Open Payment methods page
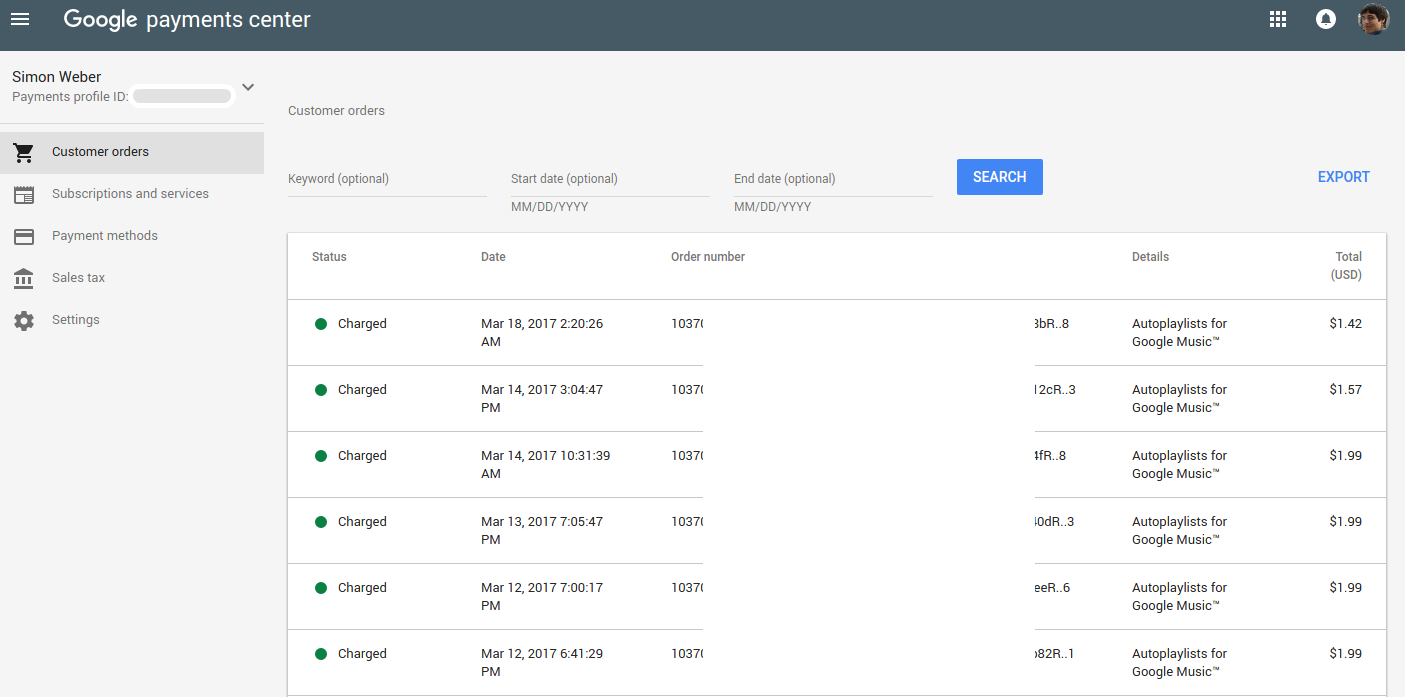The width and height of the screenshot is (1405, 697). [132, 236]
